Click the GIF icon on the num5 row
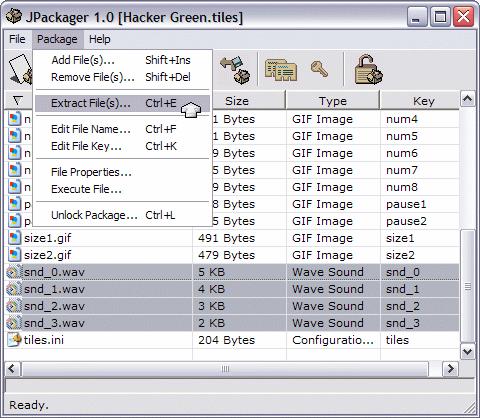Image resolution: width=480 pixels, height=418 pixels. pyautogui.click(x=14, y=136)
